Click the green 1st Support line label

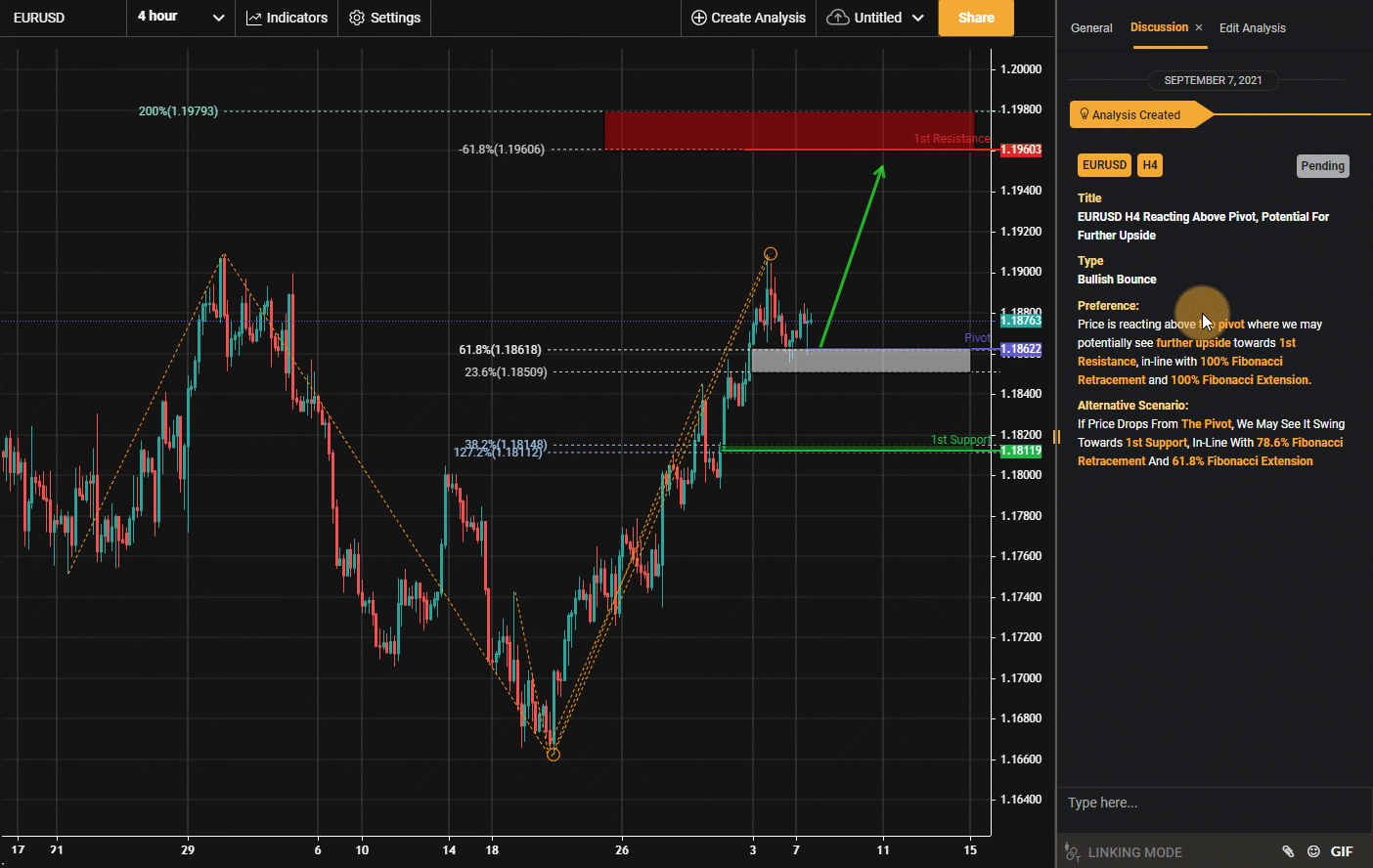[959, 440]
